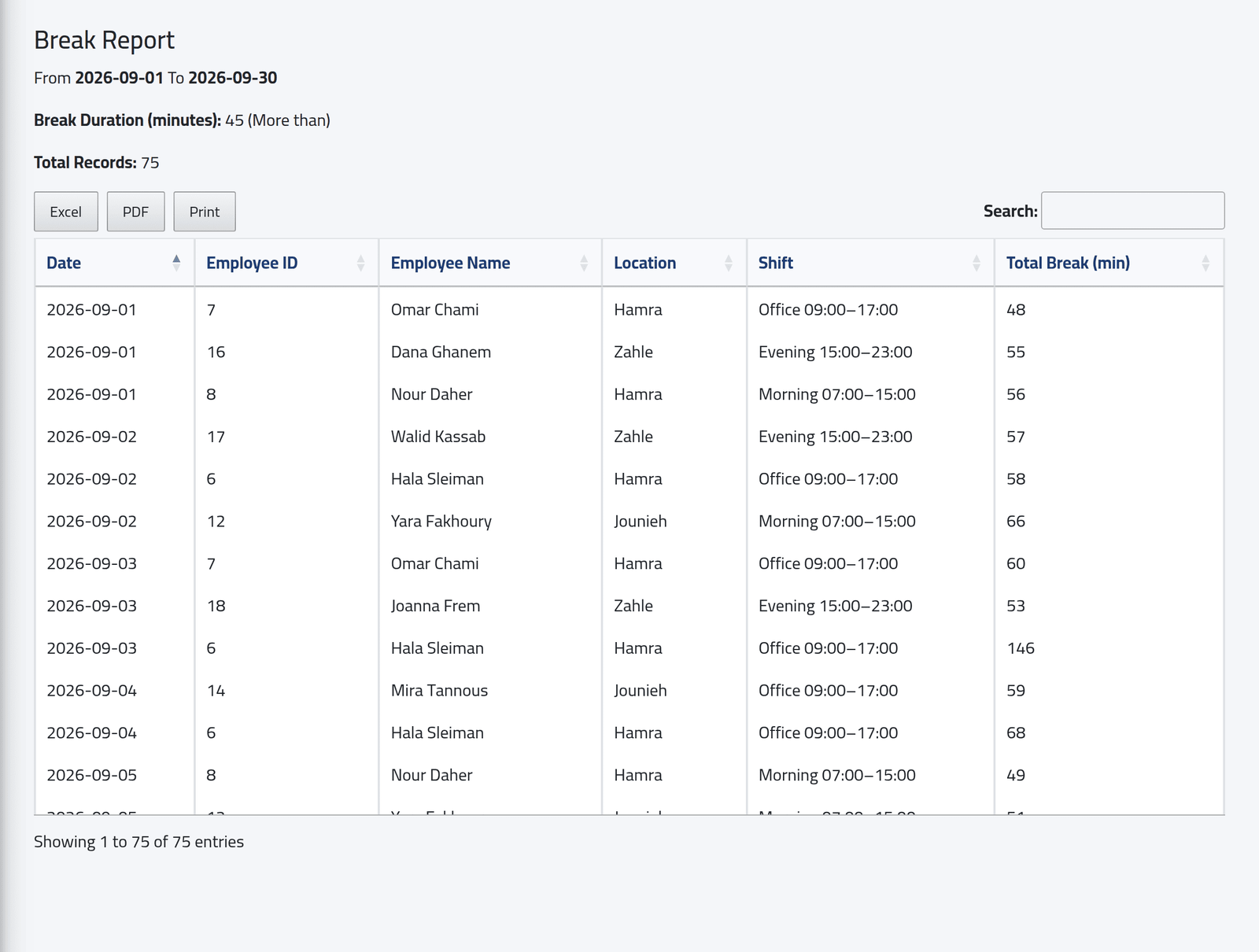Screen dimensions: 1259x952
Task: Sort by Total Break (min) sort arrows
Action: [1205, 263]
